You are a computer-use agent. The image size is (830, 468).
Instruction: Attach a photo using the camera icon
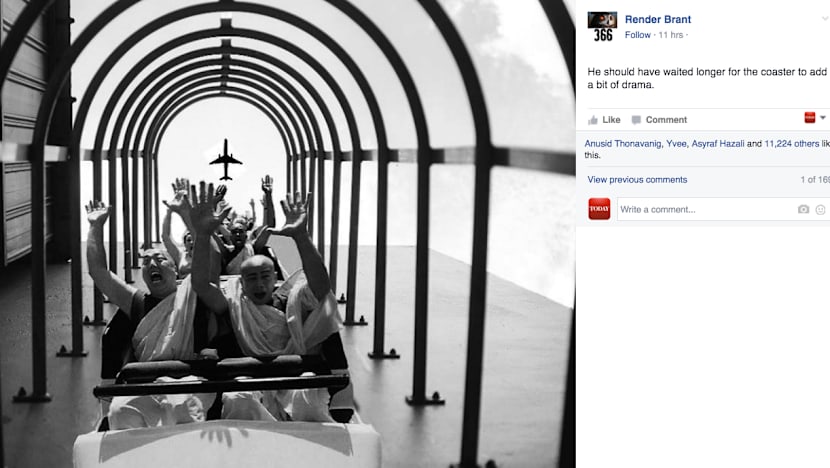pos(804,210)
